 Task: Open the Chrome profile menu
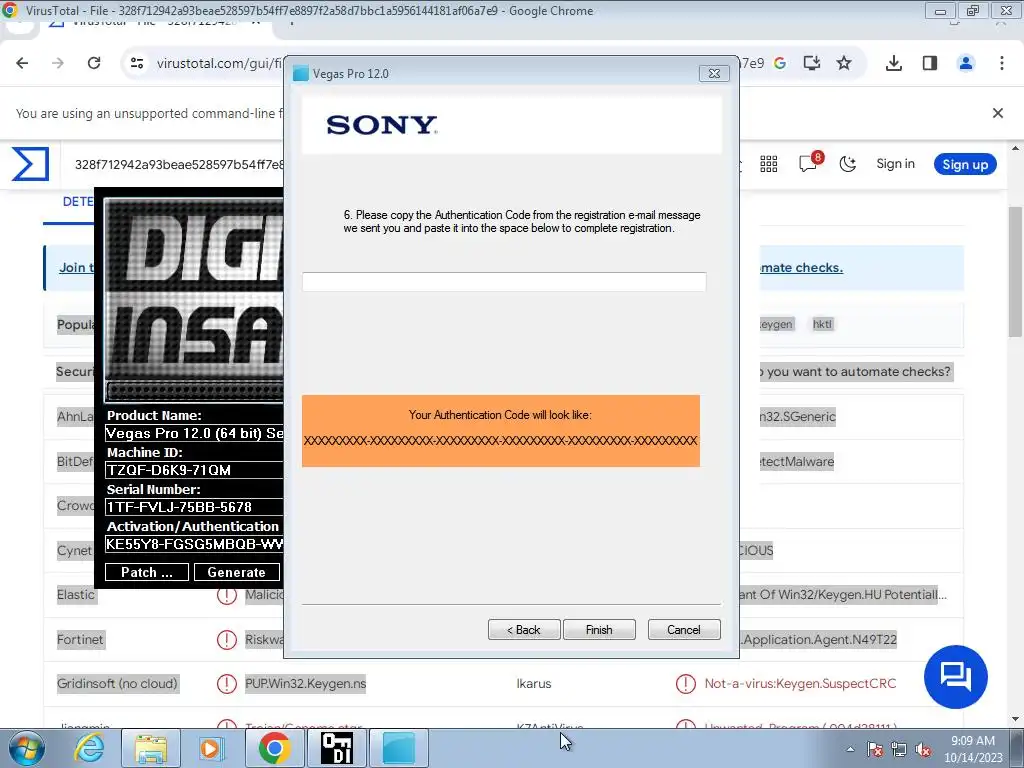coord(965,63)
